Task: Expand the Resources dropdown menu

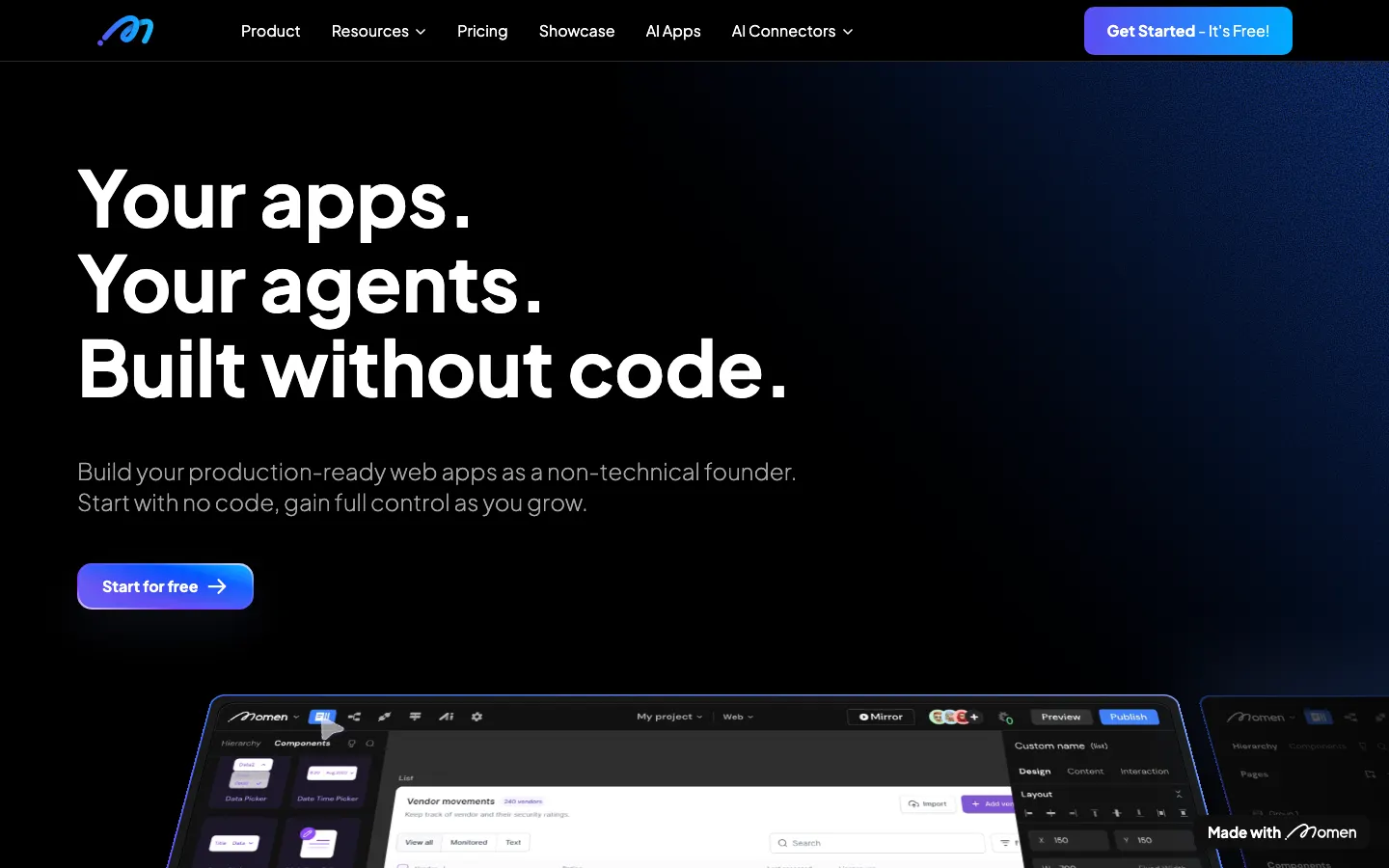Action: point(378,32)
